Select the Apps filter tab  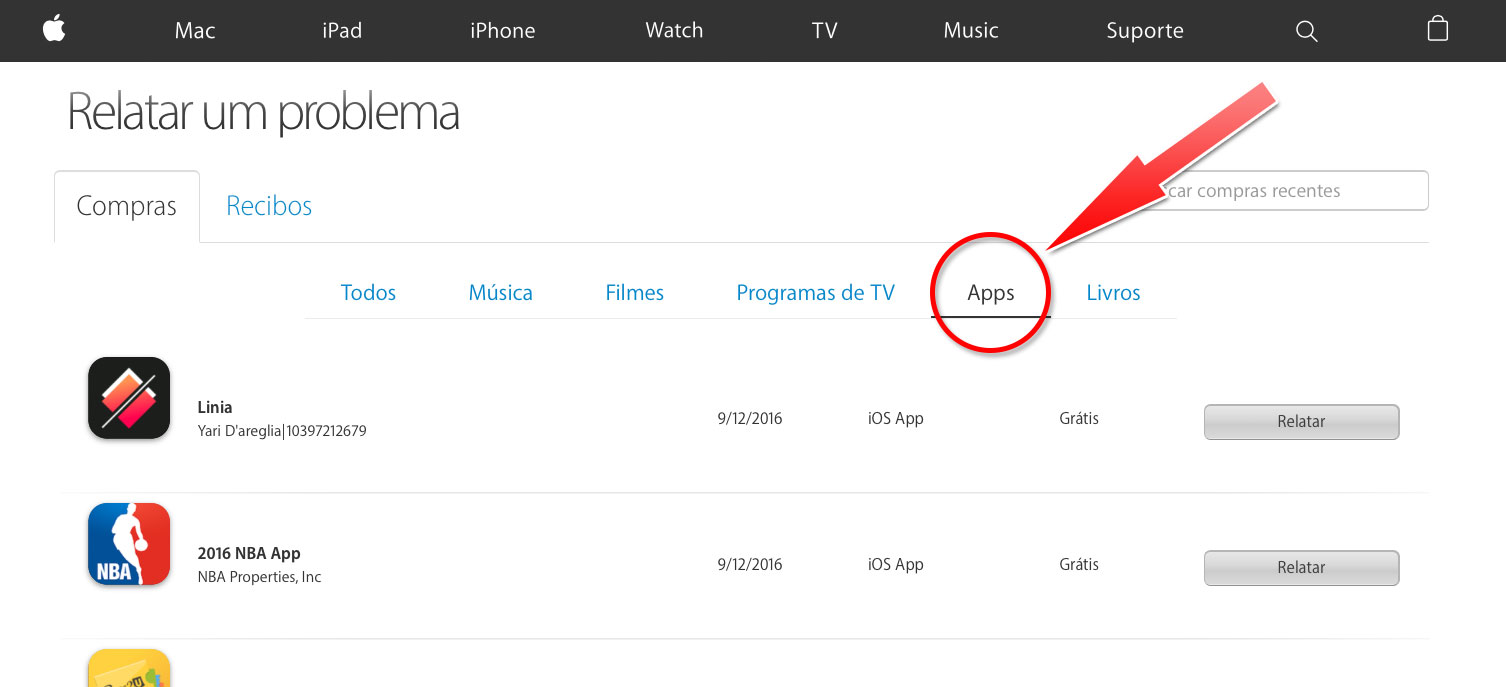point(991,293)
